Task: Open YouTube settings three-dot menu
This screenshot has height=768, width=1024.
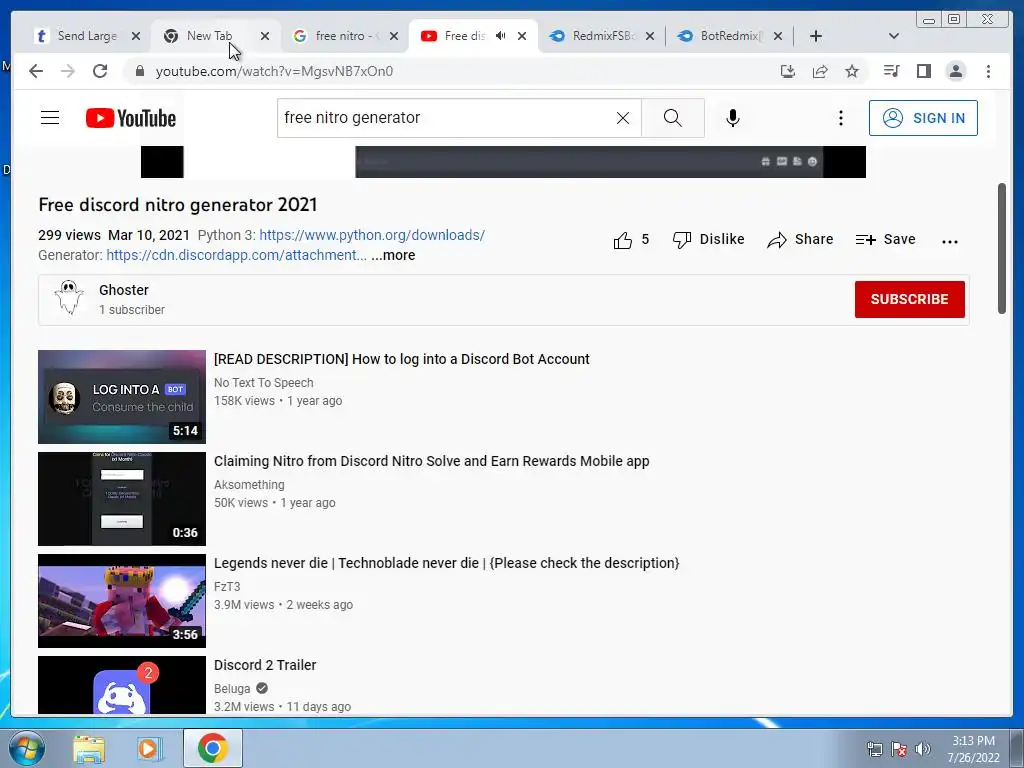Action: point(840,118)
